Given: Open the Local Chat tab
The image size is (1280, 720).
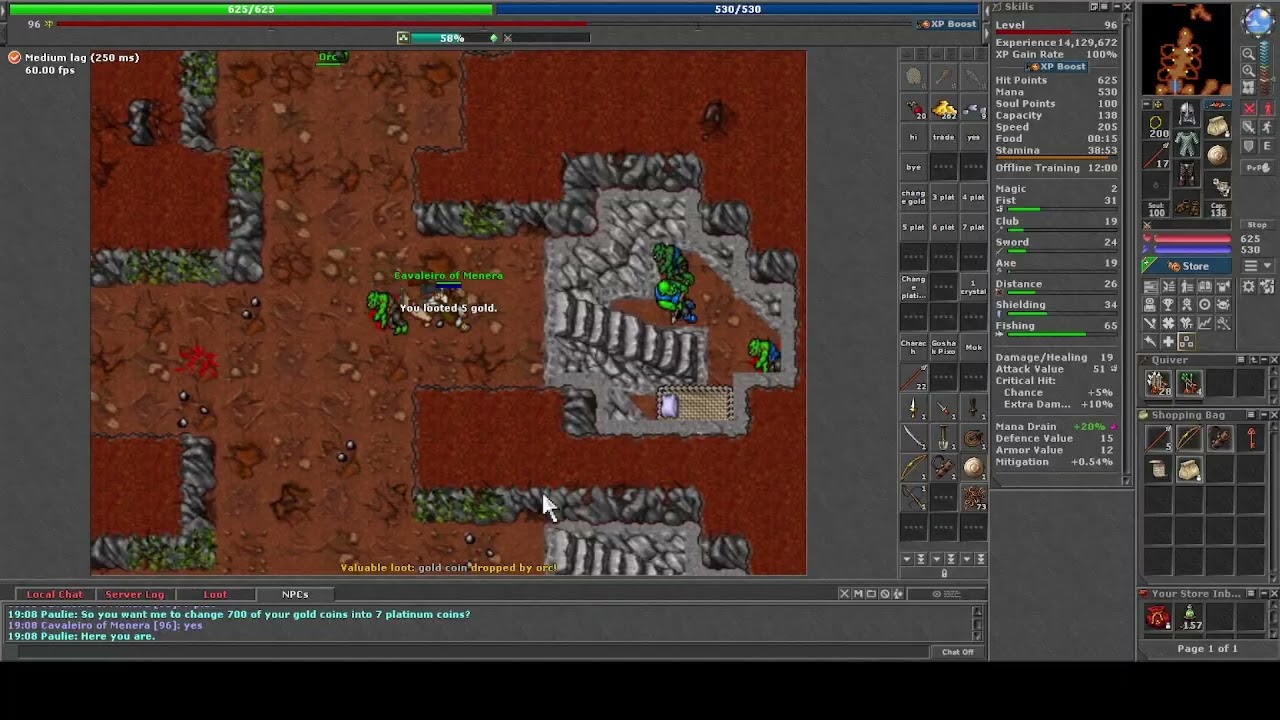Looking at the screenshot, I should (54, 594).
